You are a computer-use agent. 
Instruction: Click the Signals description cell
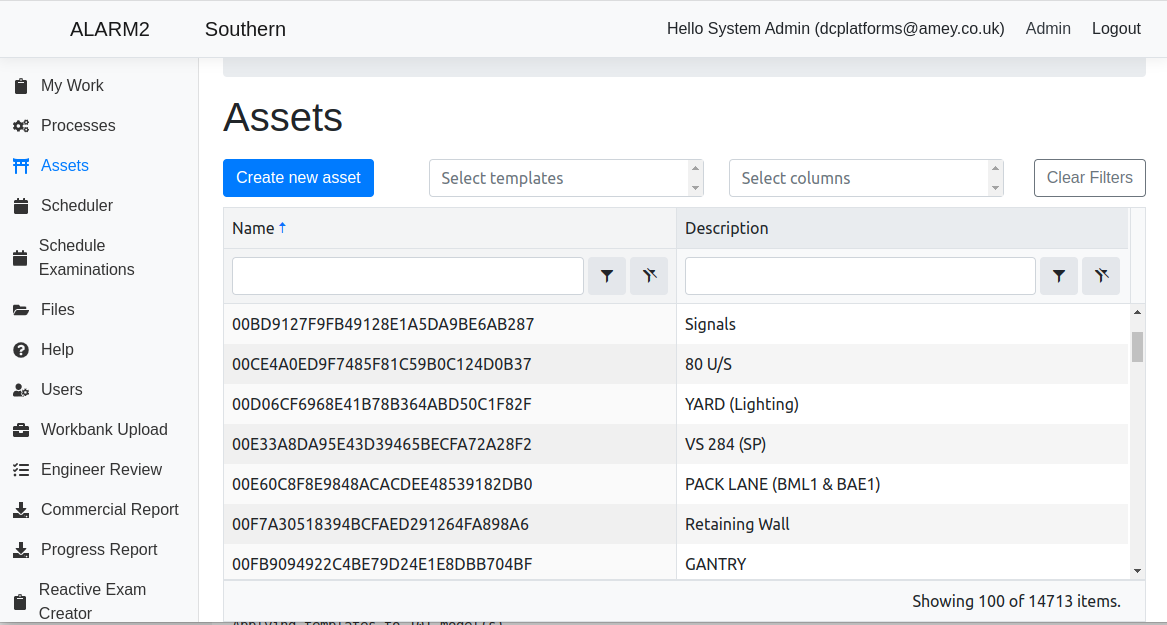[902, 324]
